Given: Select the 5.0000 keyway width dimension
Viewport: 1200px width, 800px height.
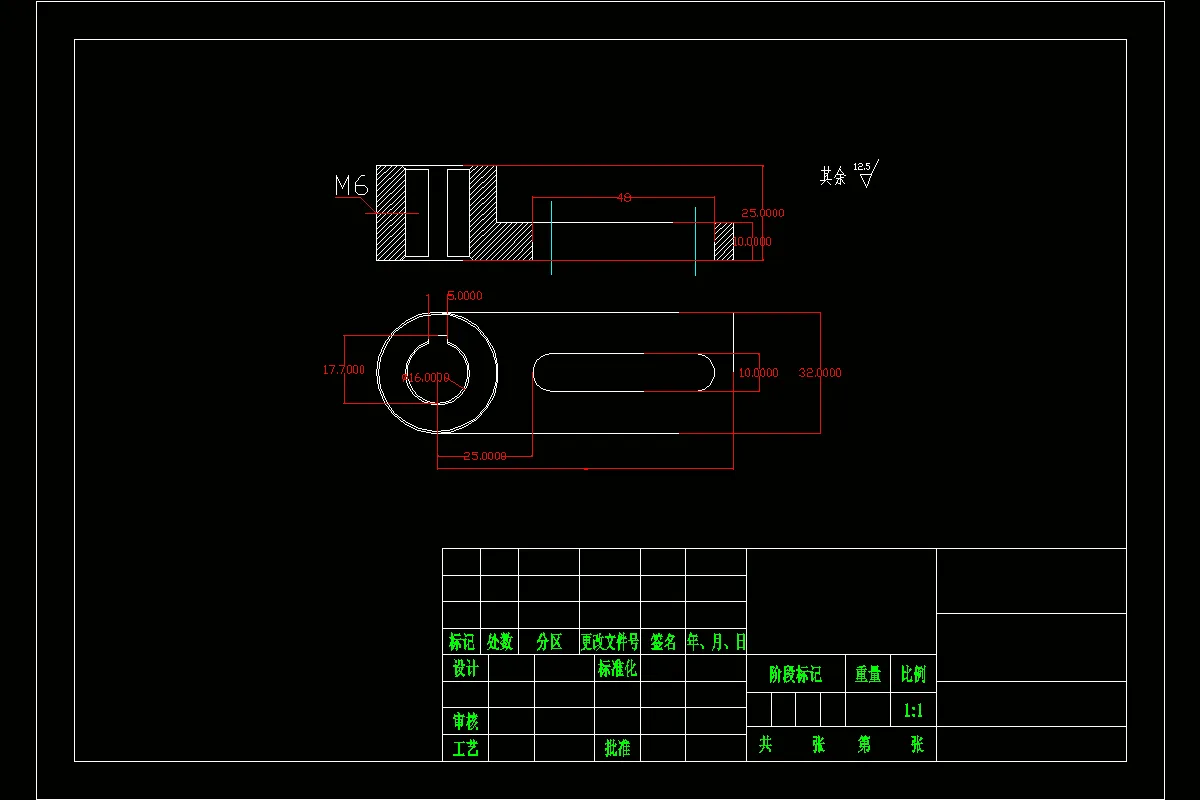Looking at the screenshot, I should tap(464, 296).
